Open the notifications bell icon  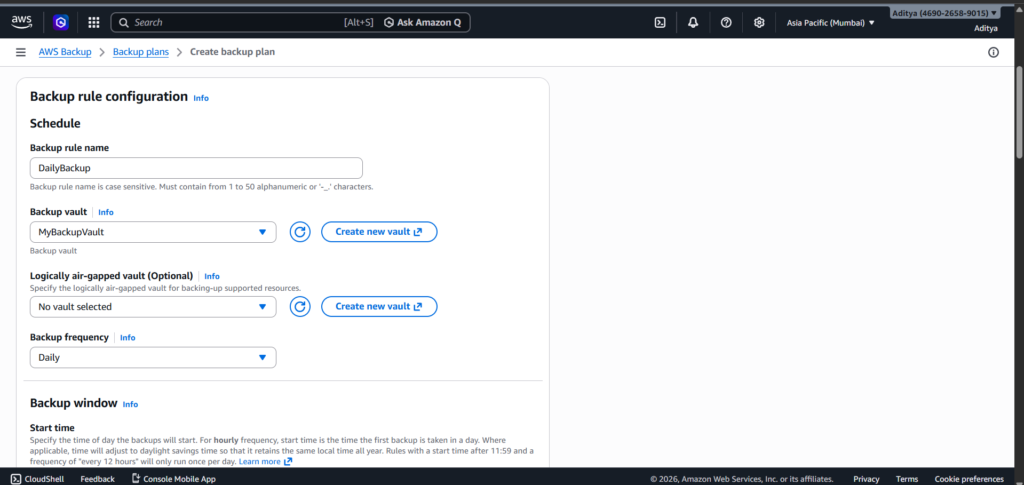click(693, 22)
